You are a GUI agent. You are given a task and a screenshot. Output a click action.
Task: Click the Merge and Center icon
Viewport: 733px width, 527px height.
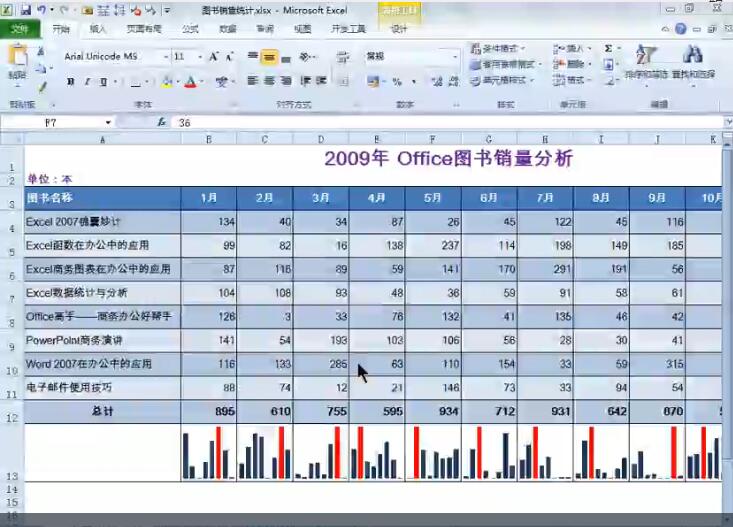click(343, 82)
